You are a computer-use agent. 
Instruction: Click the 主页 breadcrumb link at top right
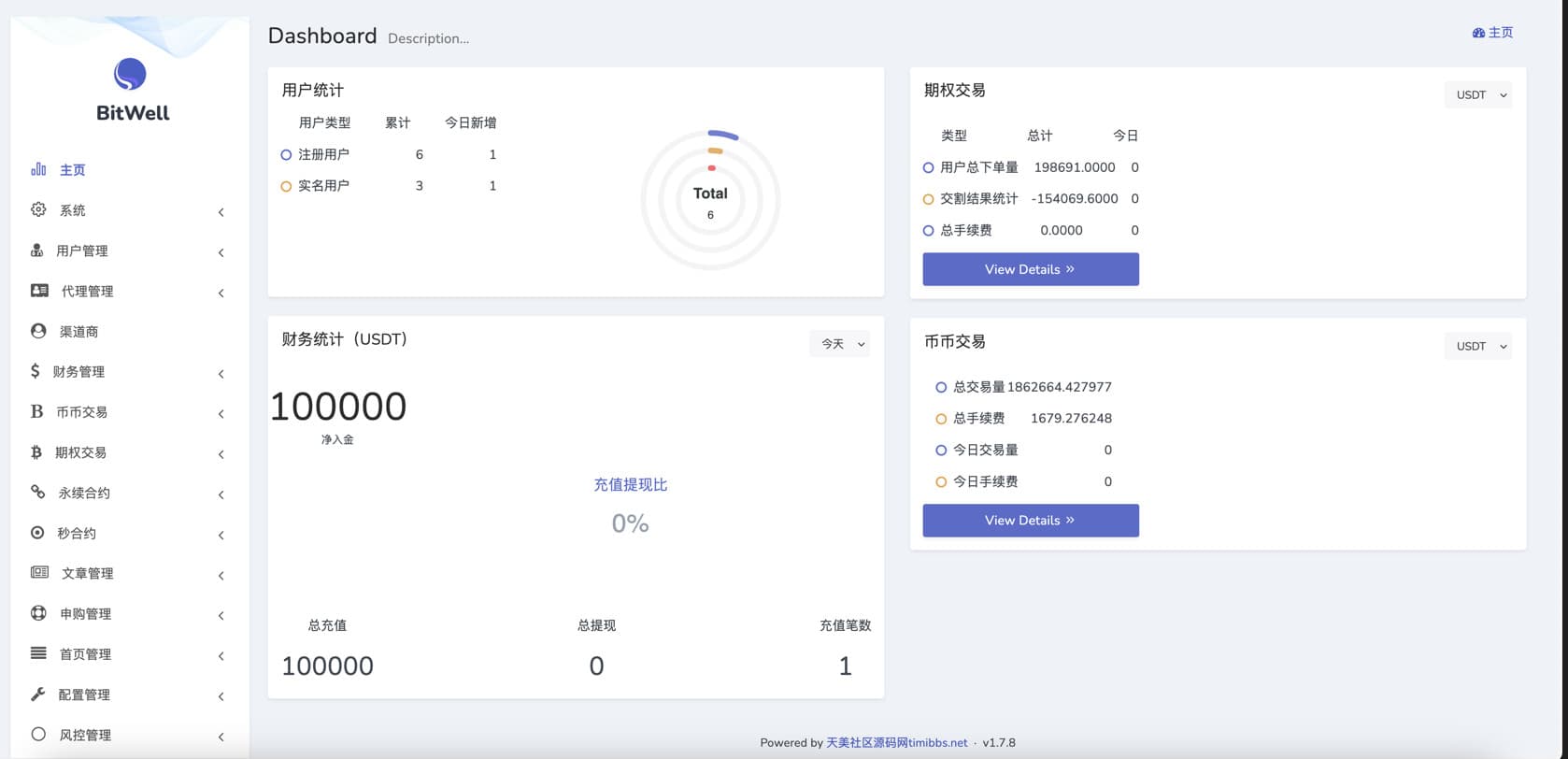1492,33
